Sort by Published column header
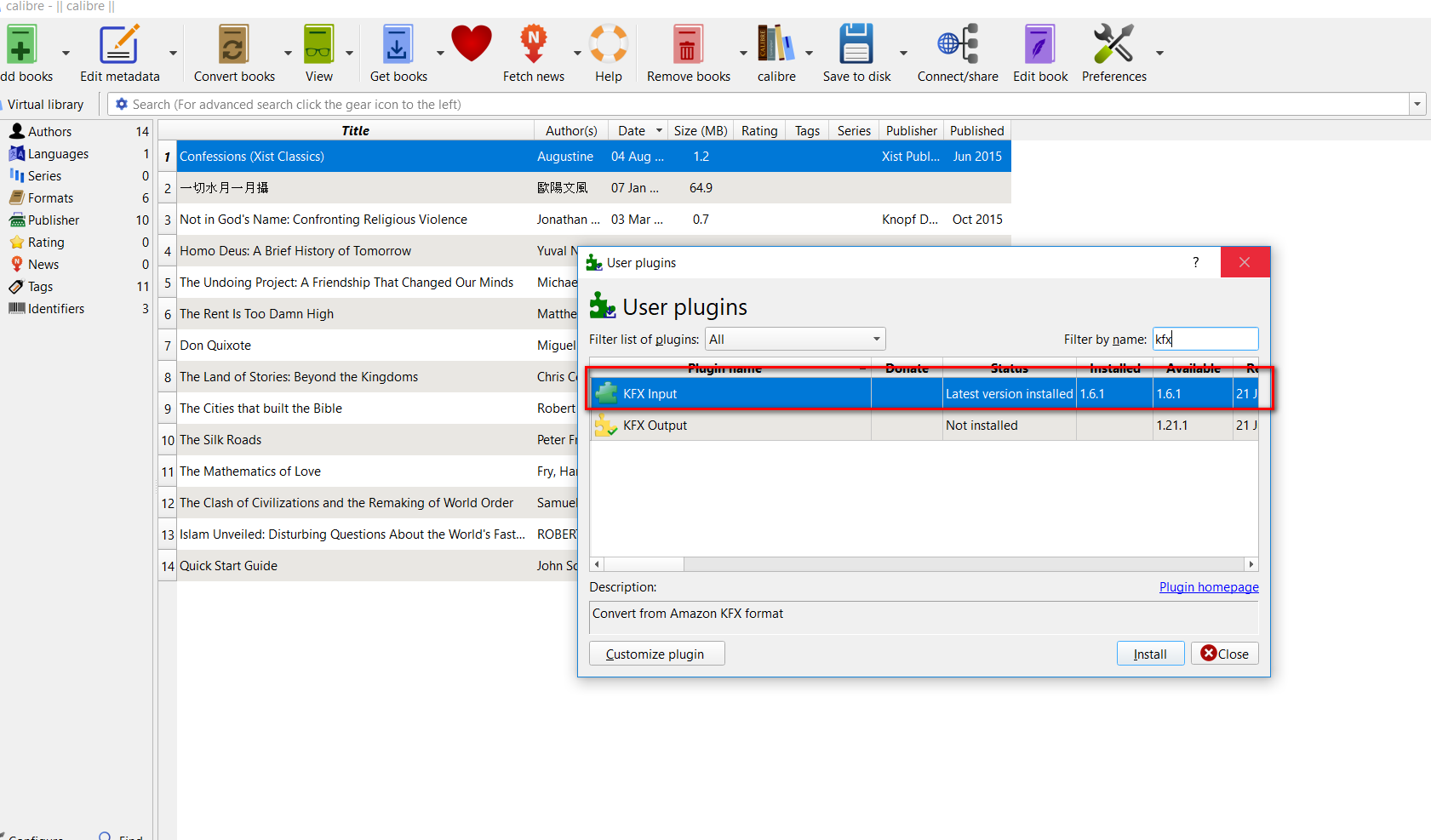 tap(977, 130)
